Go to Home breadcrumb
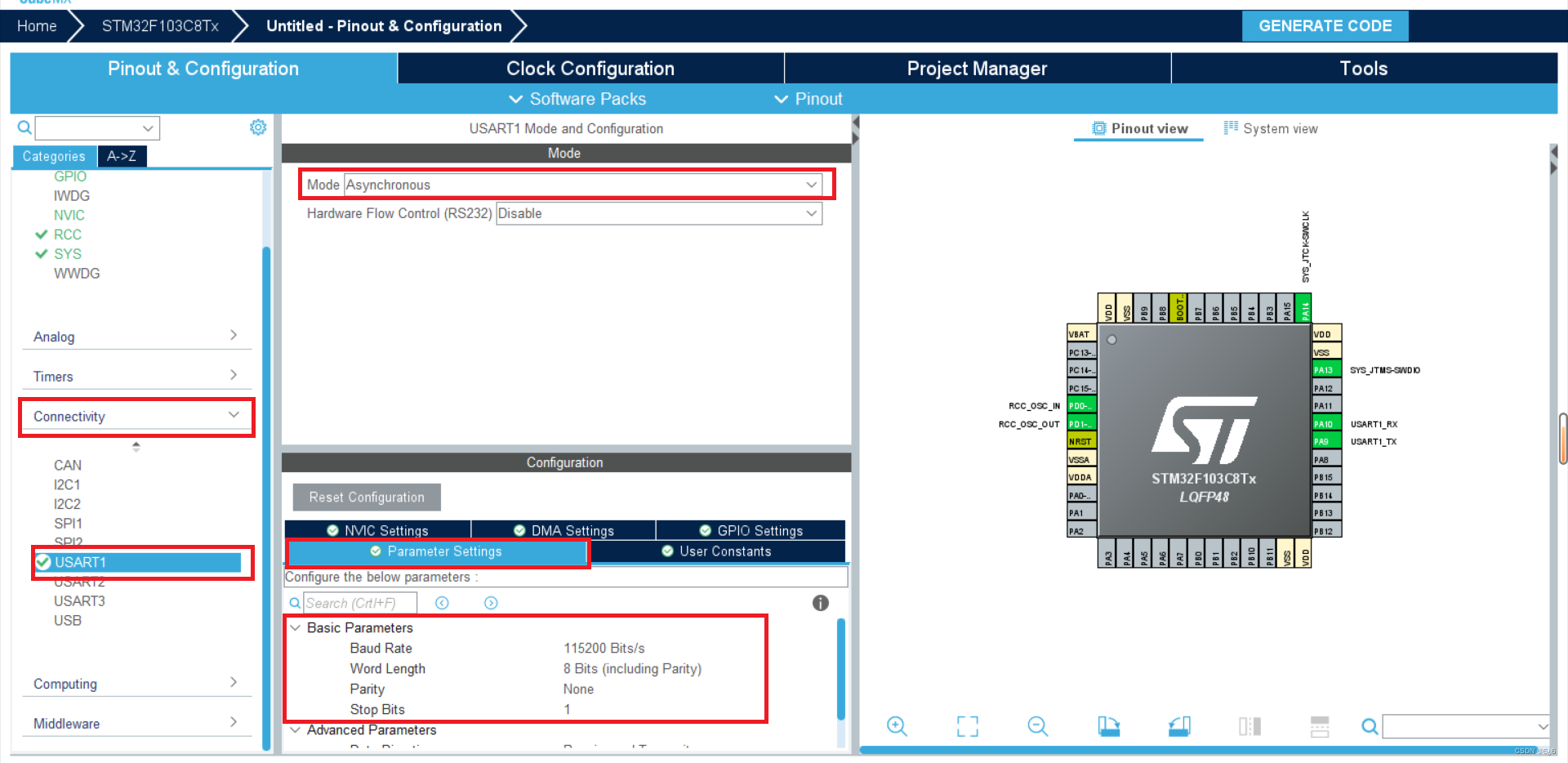1568x763 pixels. coord(37,26)
